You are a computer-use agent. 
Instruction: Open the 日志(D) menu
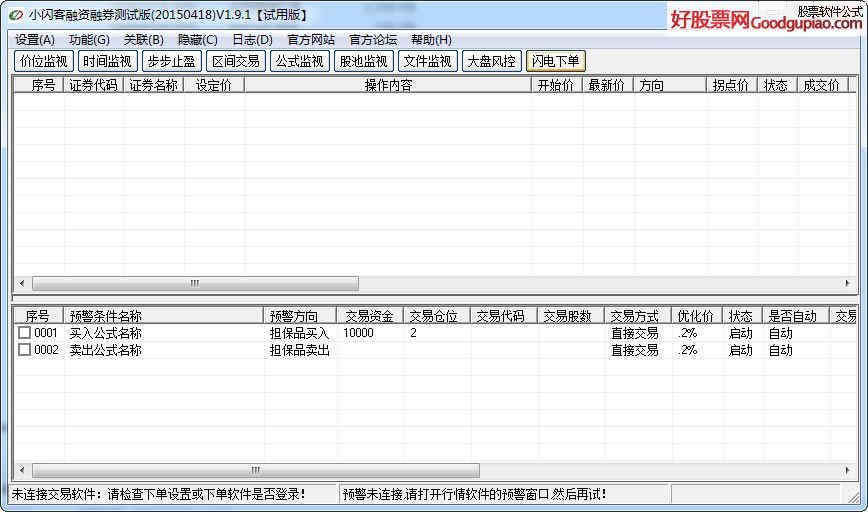252,40
